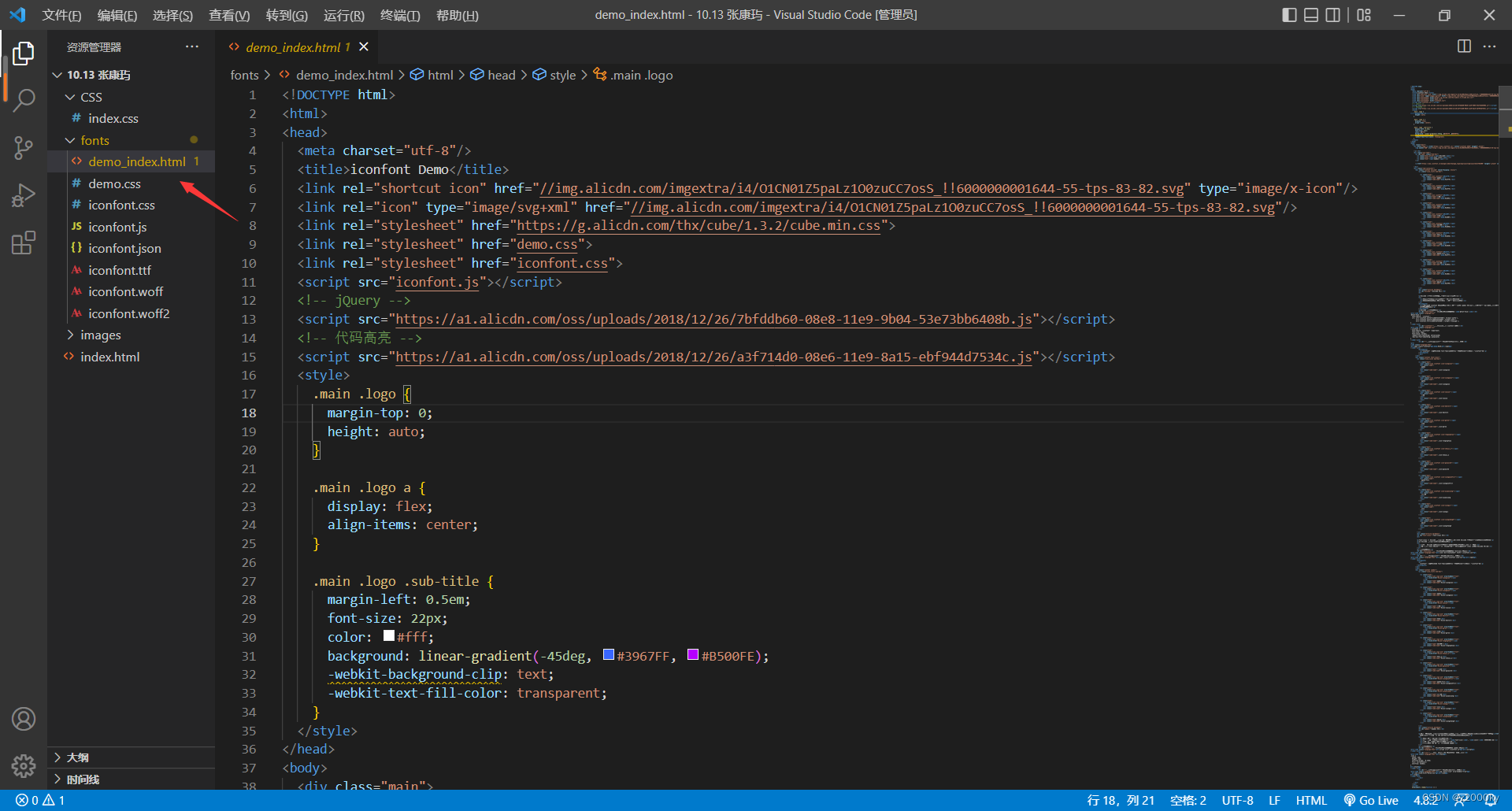This screenshot has height=811, width=1512.
Task: Open iconfont.js in the explorer
Action: click(131, 227)
